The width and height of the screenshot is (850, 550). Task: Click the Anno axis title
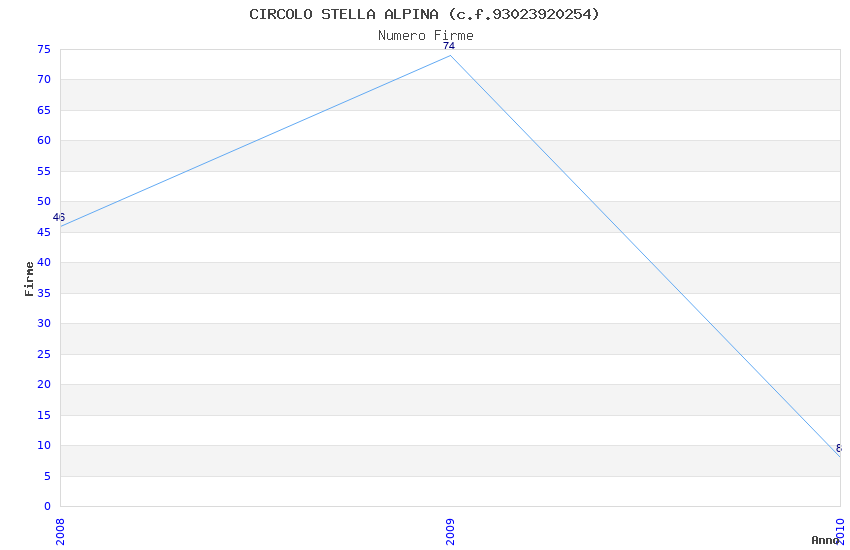tap(825, 540)
